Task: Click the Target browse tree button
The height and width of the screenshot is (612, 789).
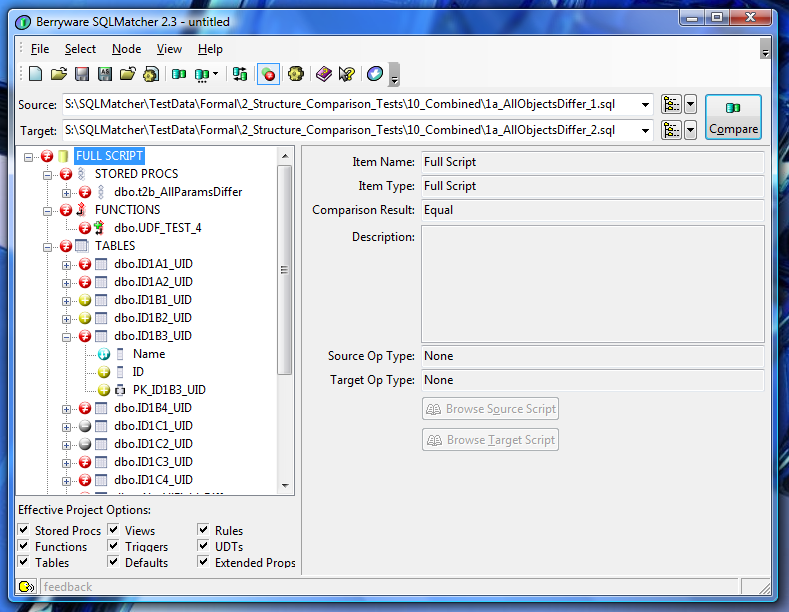Action: point(671,130)
